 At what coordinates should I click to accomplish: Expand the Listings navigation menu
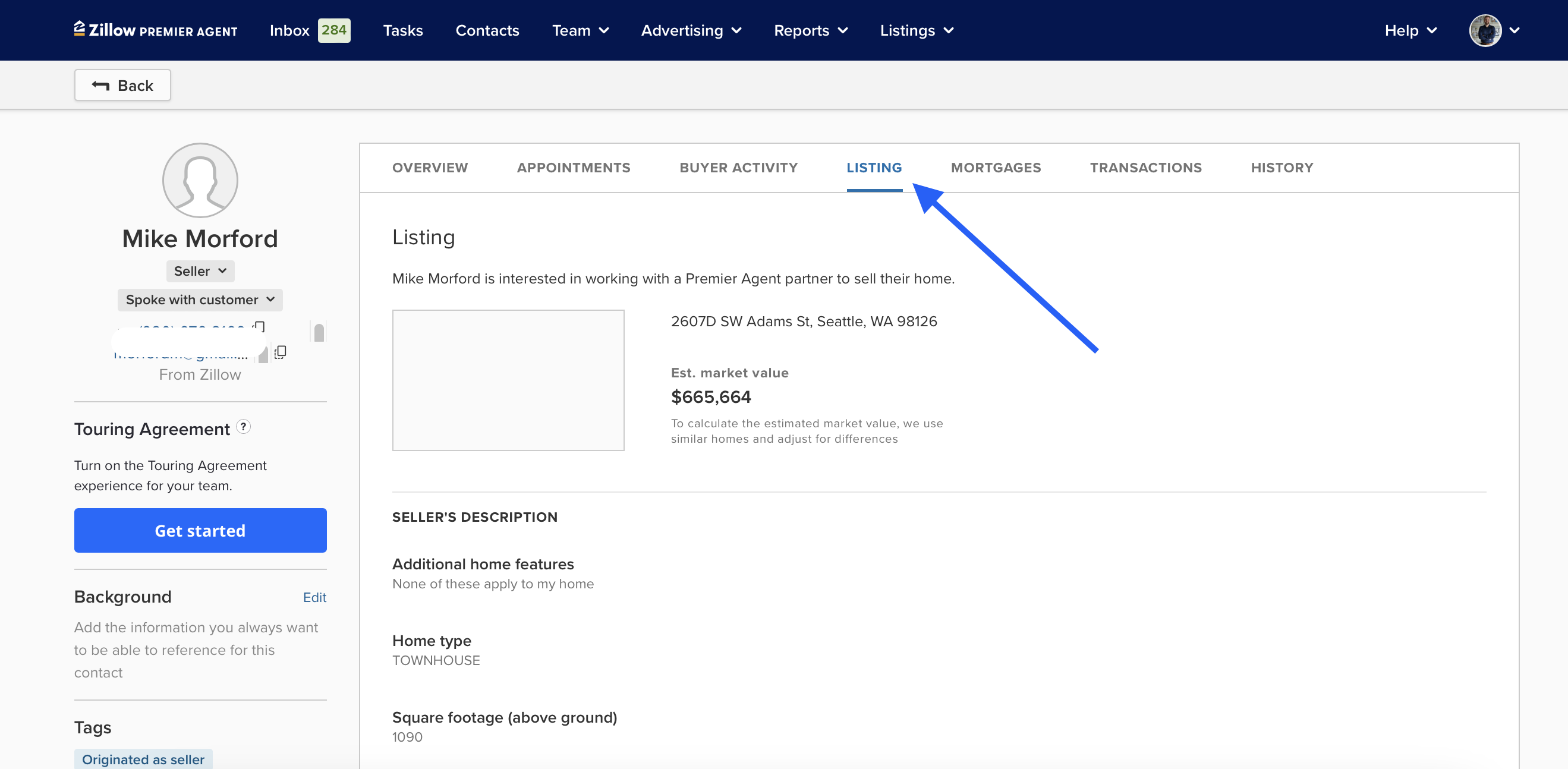[916, 30]
